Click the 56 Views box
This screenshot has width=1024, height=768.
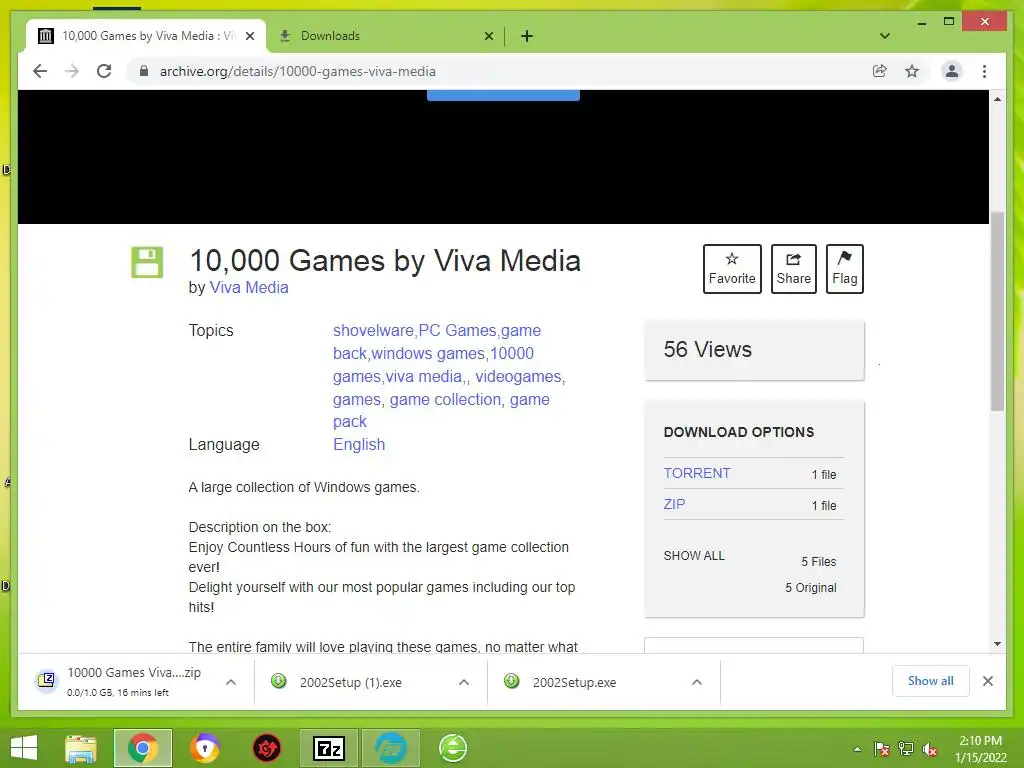tap(754, 350)
